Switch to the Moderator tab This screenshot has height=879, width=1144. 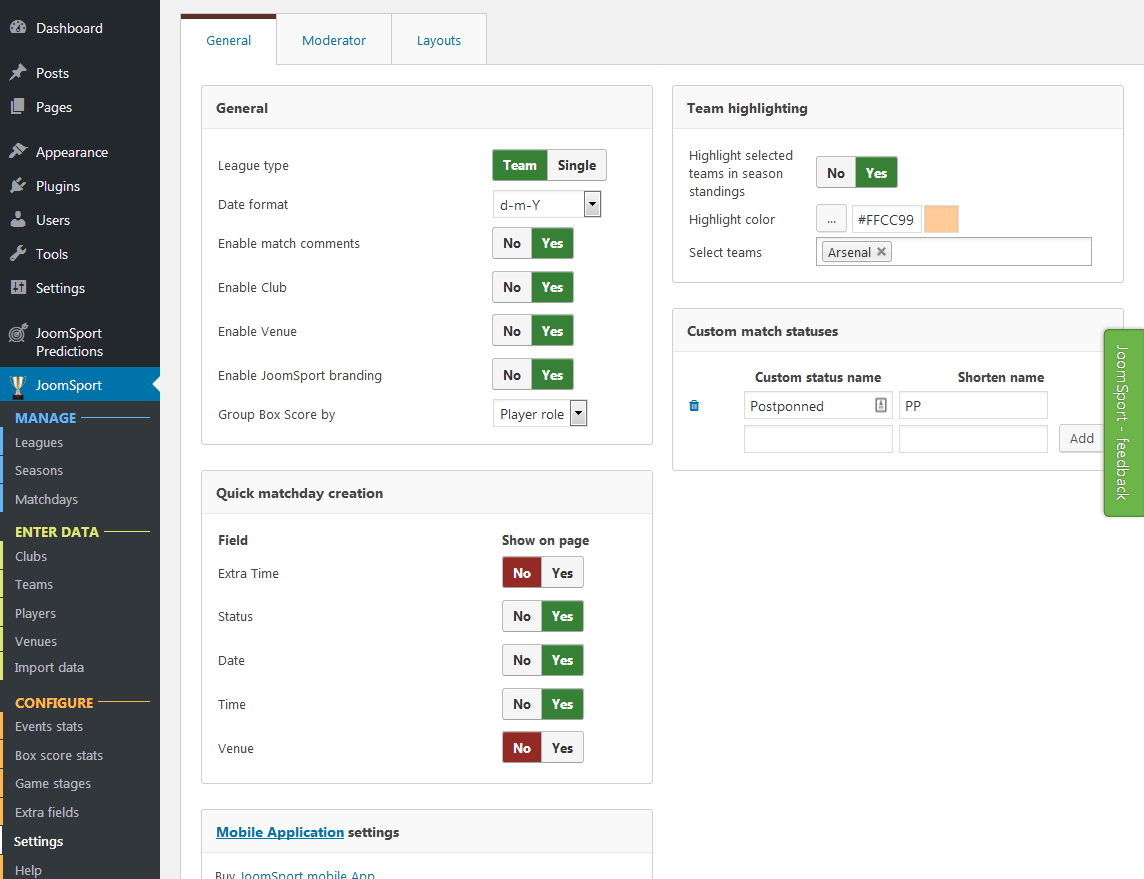click(333, 40)
